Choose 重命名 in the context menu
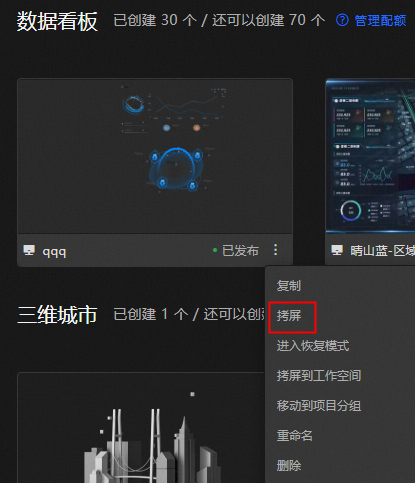The image size is (415, 483). coord(295,436)
